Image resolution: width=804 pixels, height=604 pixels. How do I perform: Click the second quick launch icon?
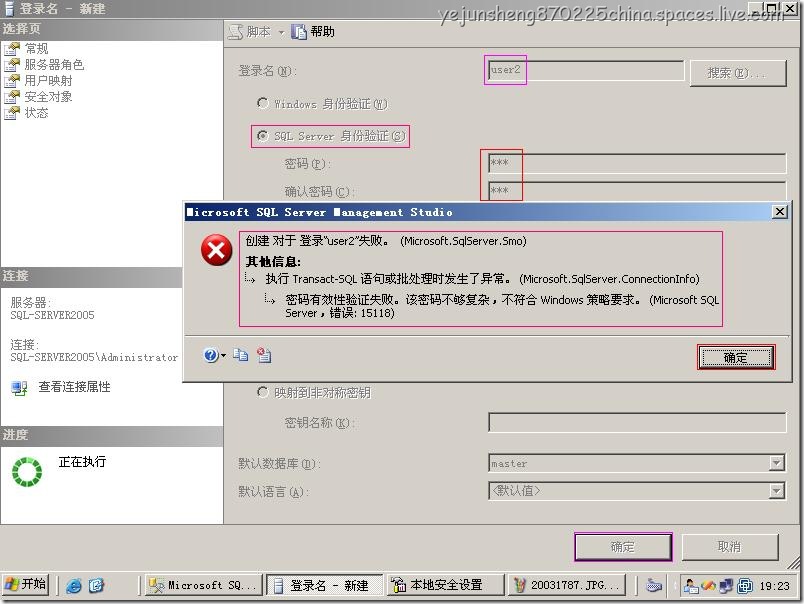tap(96, 585)
